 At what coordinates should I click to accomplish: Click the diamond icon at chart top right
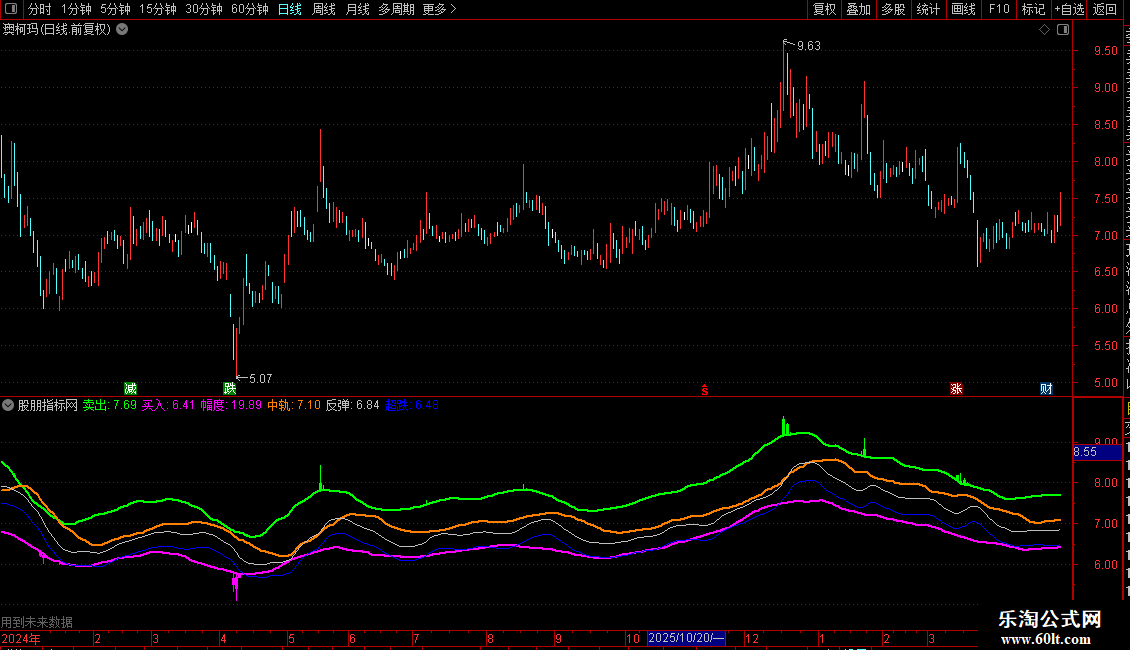1044,30
